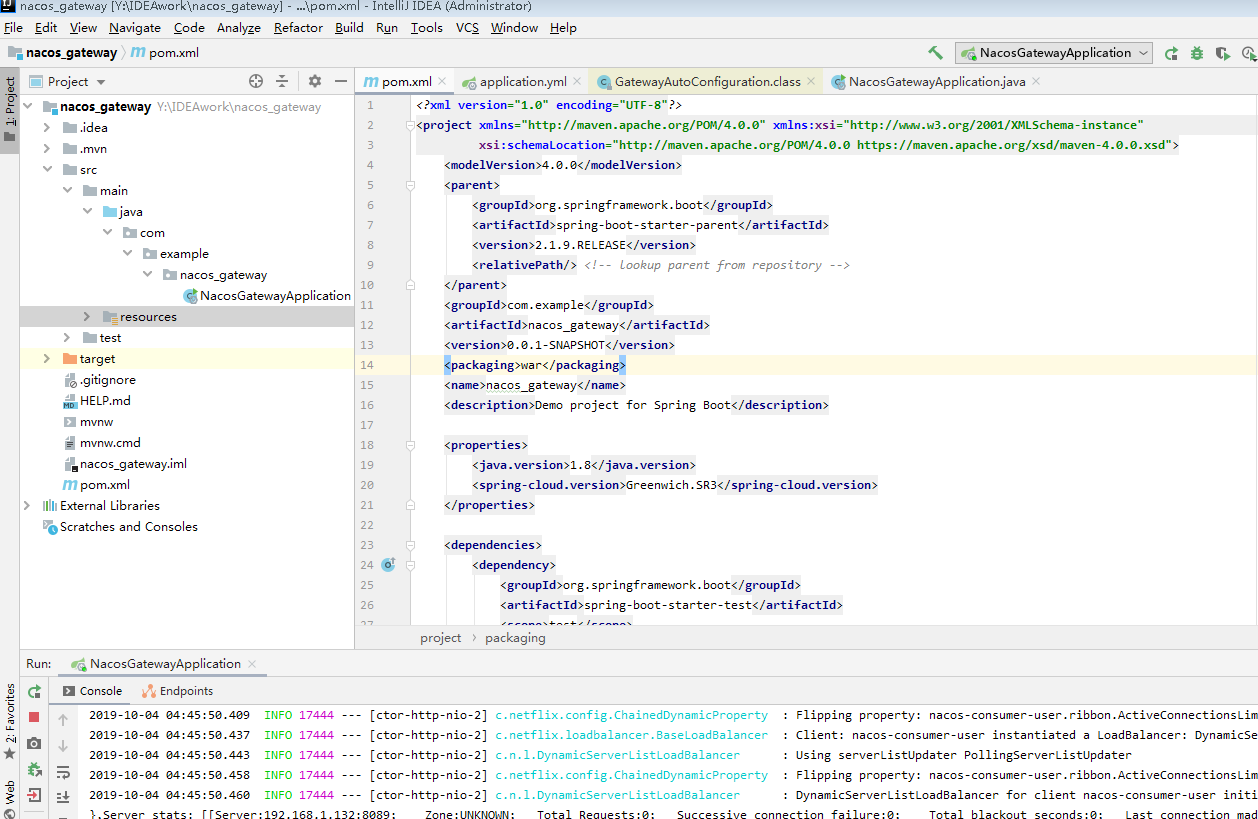Expand the target folder

coord(47,359)
